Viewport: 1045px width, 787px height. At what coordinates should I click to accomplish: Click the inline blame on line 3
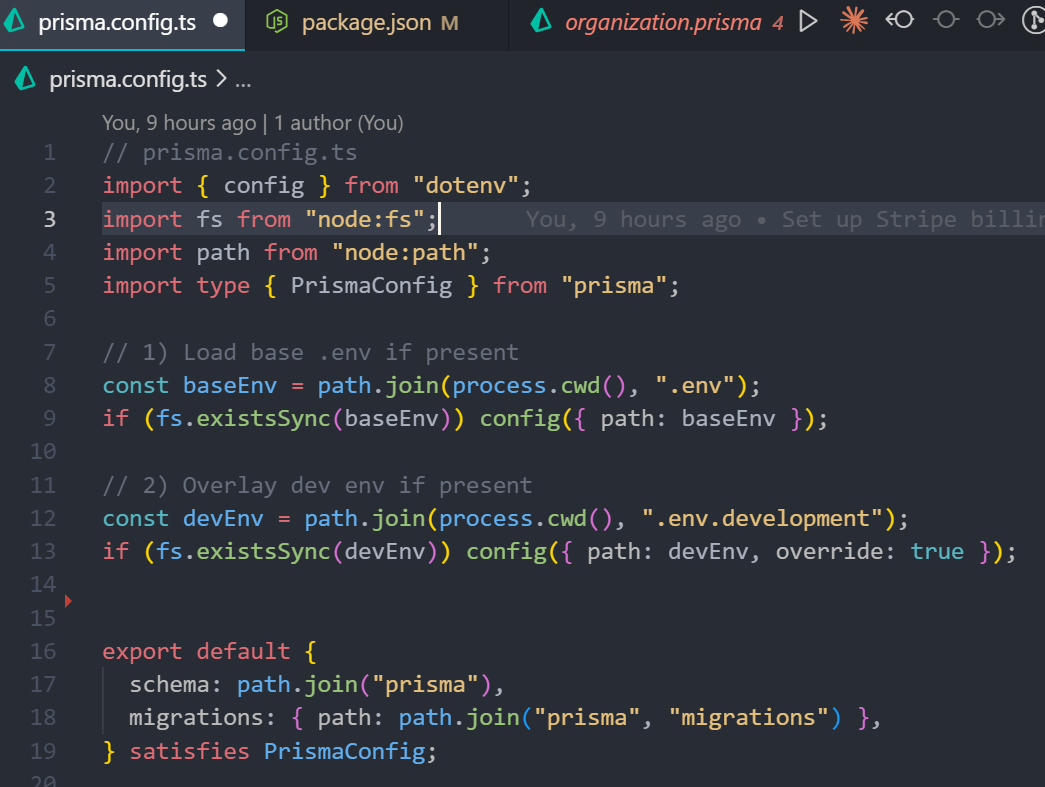[x=785, y=219]
